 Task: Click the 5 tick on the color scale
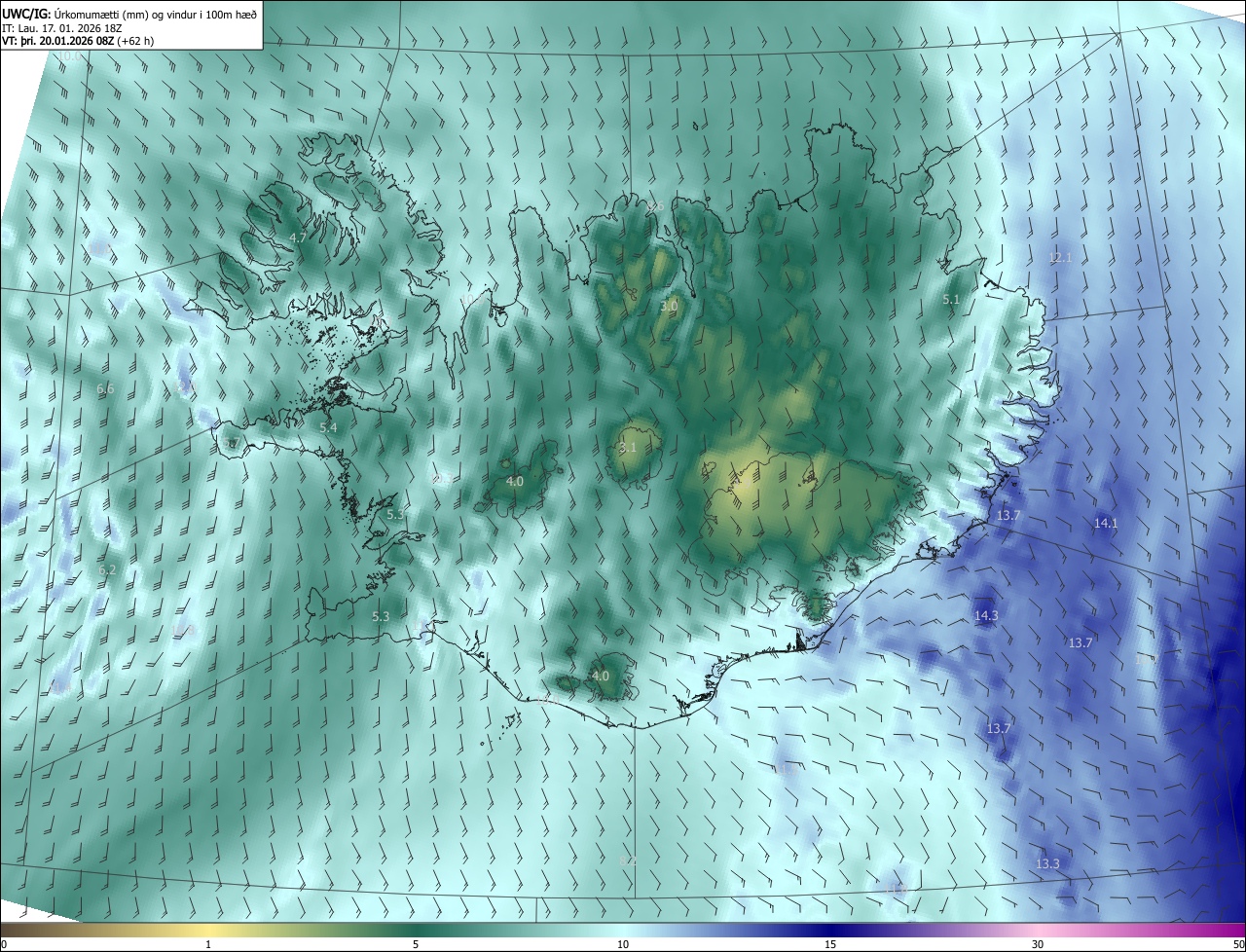pos(416,944)
